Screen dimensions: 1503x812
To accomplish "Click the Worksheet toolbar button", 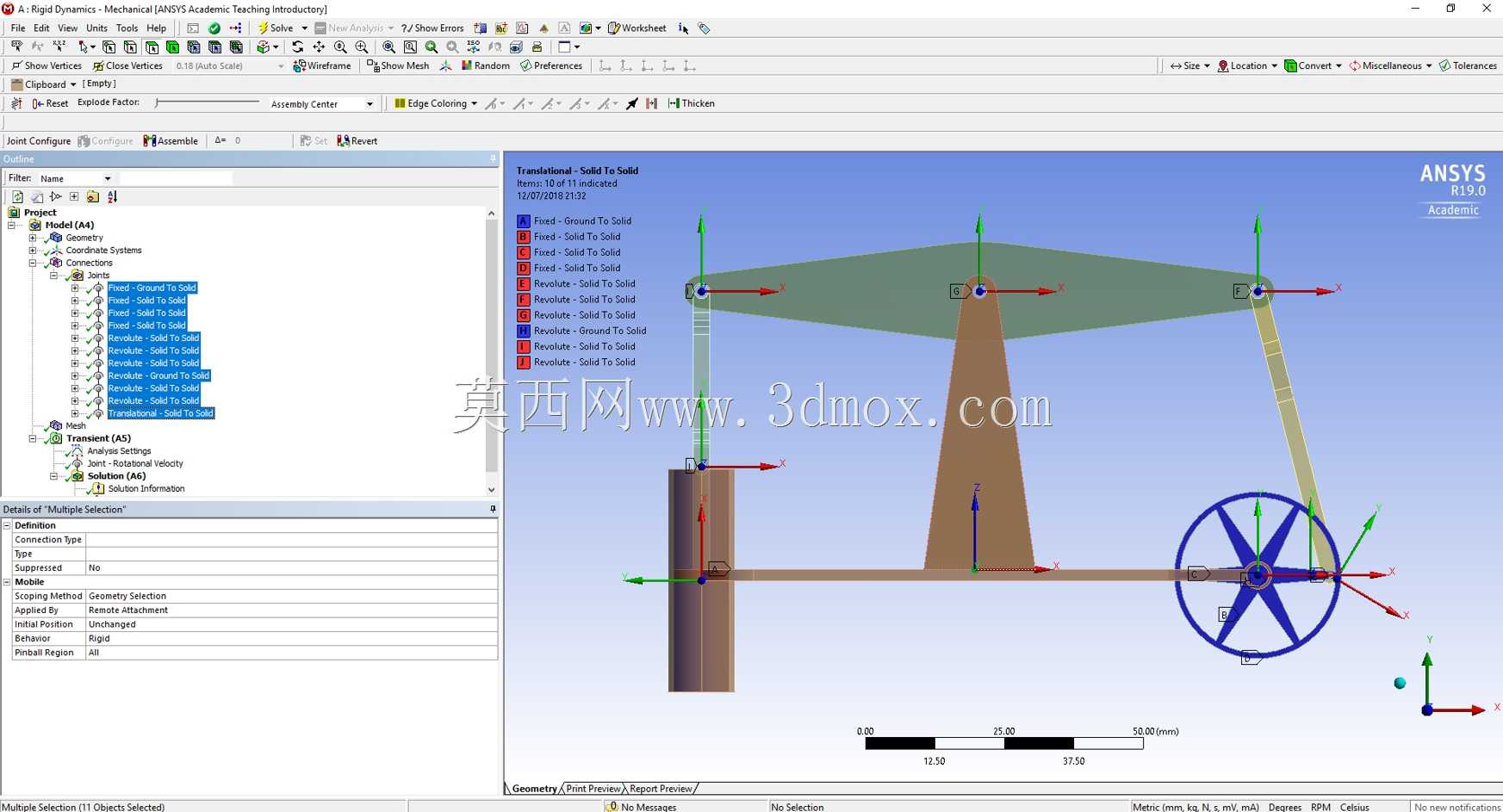I will click(x=637, y=28).
